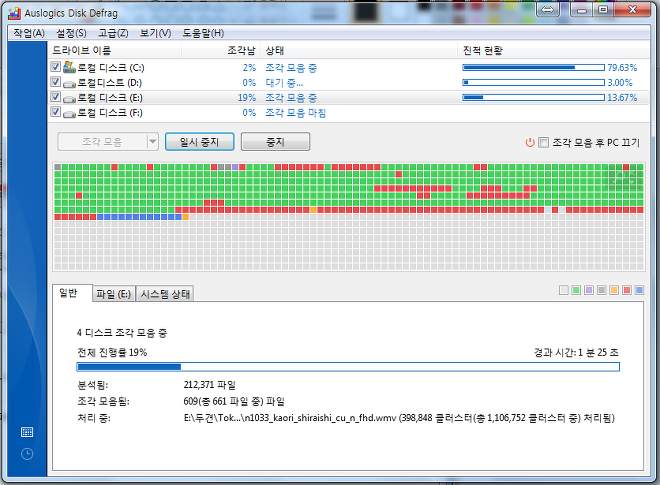This screenshot has height=485, width=660.
Task: Open the 작업(A) menu
Action: (x=29, y=33)
